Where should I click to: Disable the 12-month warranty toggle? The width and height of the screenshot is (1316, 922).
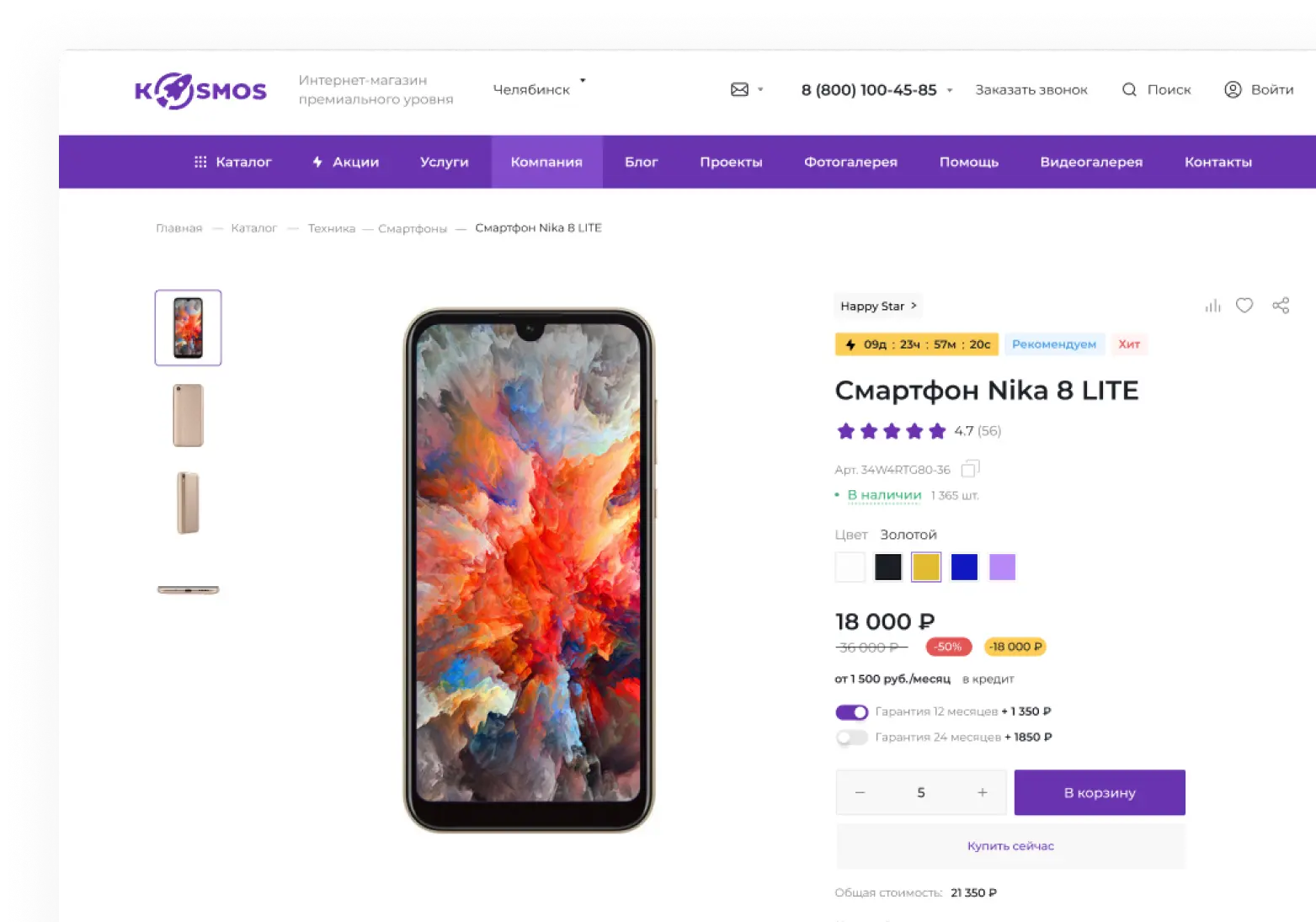coord(851,712)
